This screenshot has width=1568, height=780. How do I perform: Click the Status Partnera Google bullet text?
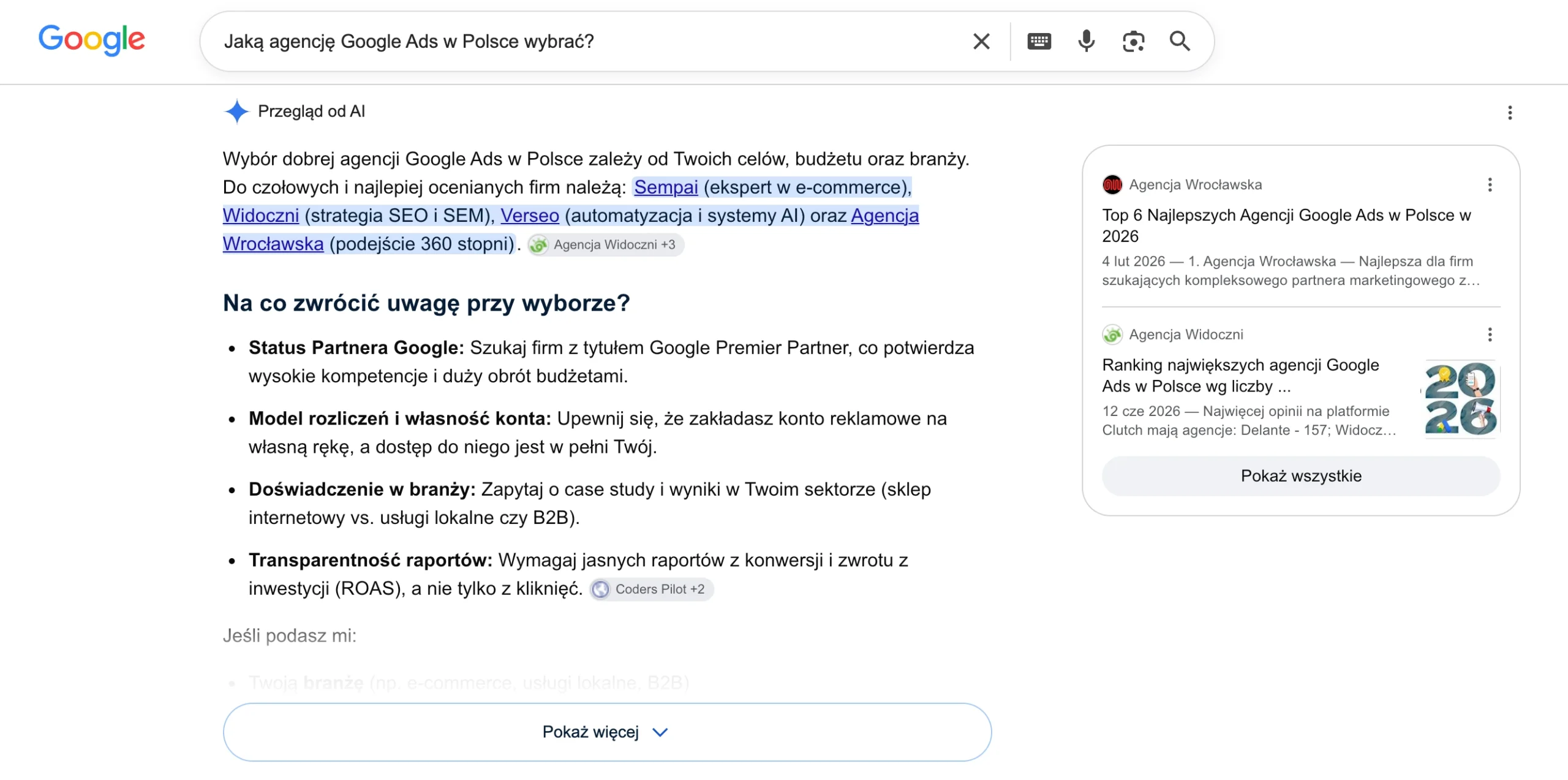pyautogui.click(x=611, y=362)
